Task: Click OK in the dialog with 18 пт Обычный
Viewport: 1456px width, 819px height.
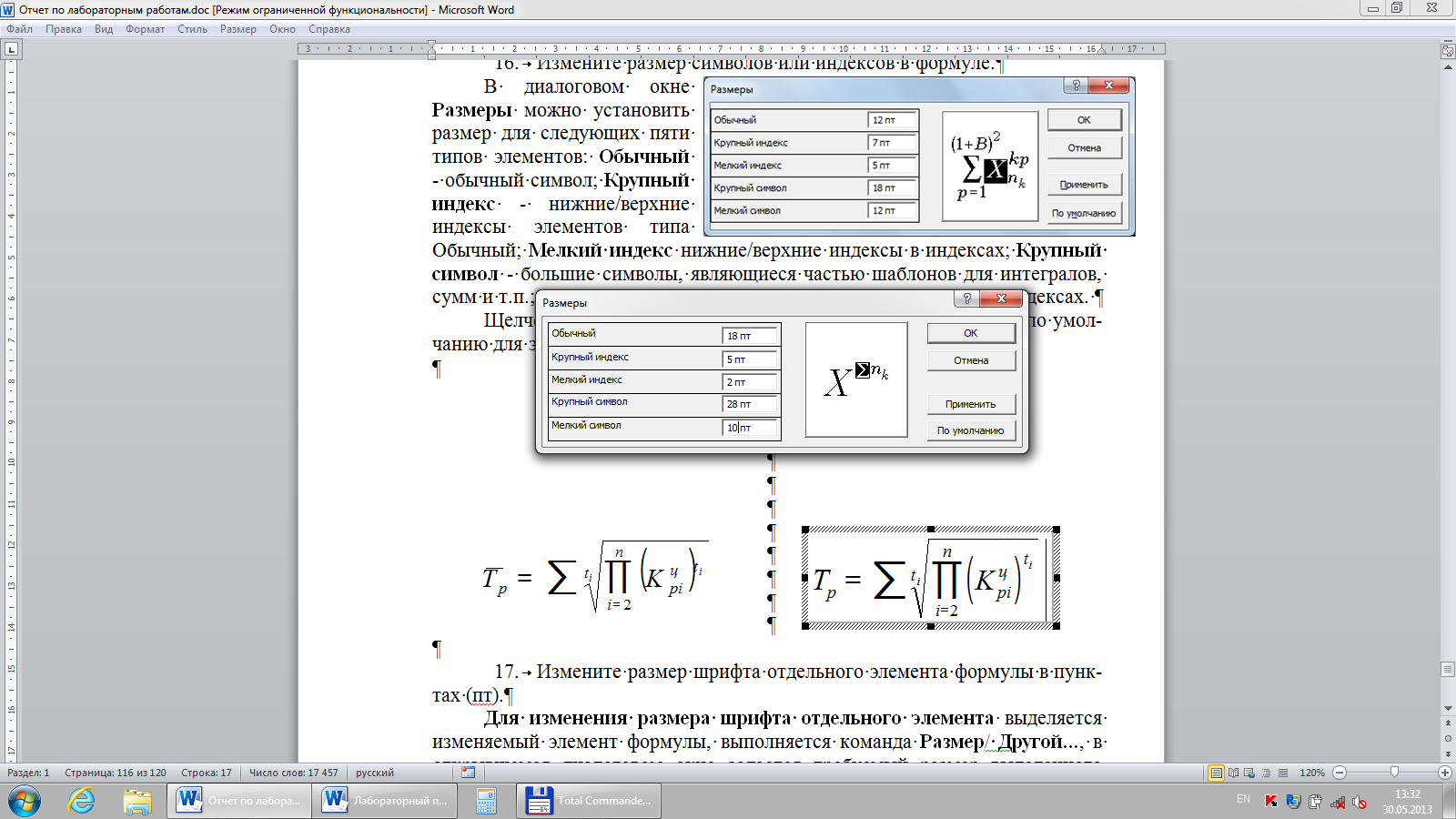Action: 971,333
